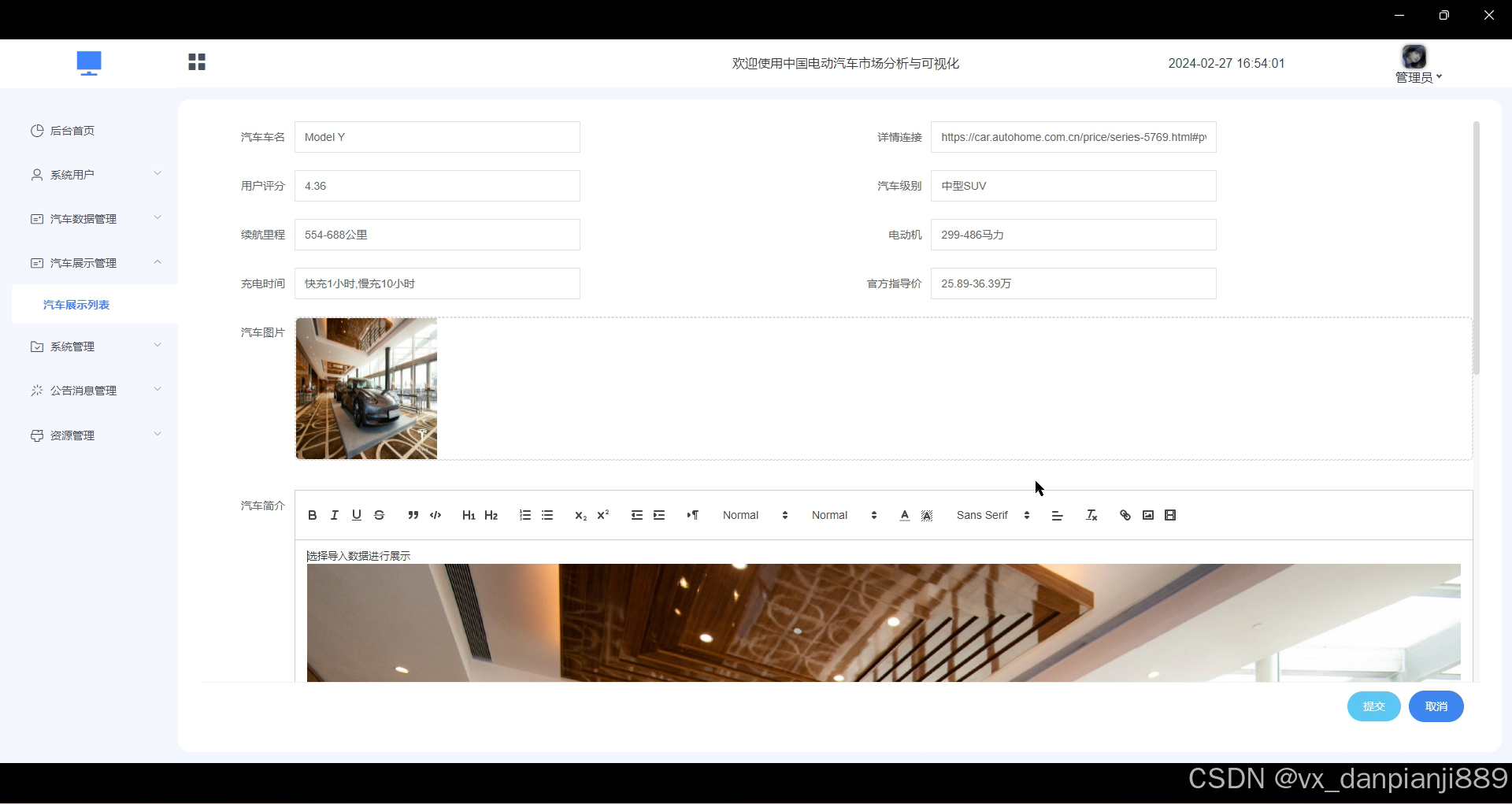Toggle right-to-left text direction

pos(693,515)
